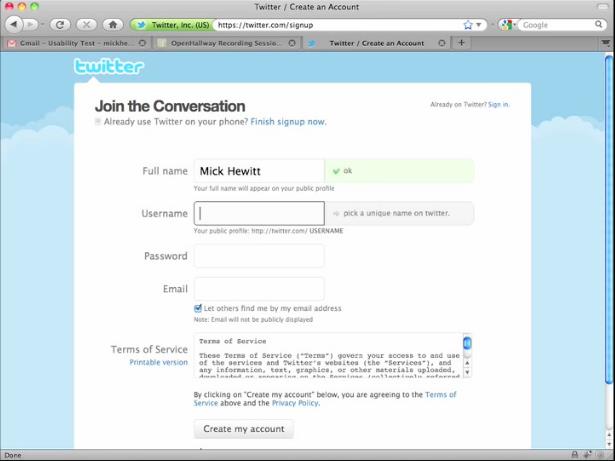This screenshot has width=615, height=461.
Task: Click the browser Back arrow button
Action: pos(14,24)
